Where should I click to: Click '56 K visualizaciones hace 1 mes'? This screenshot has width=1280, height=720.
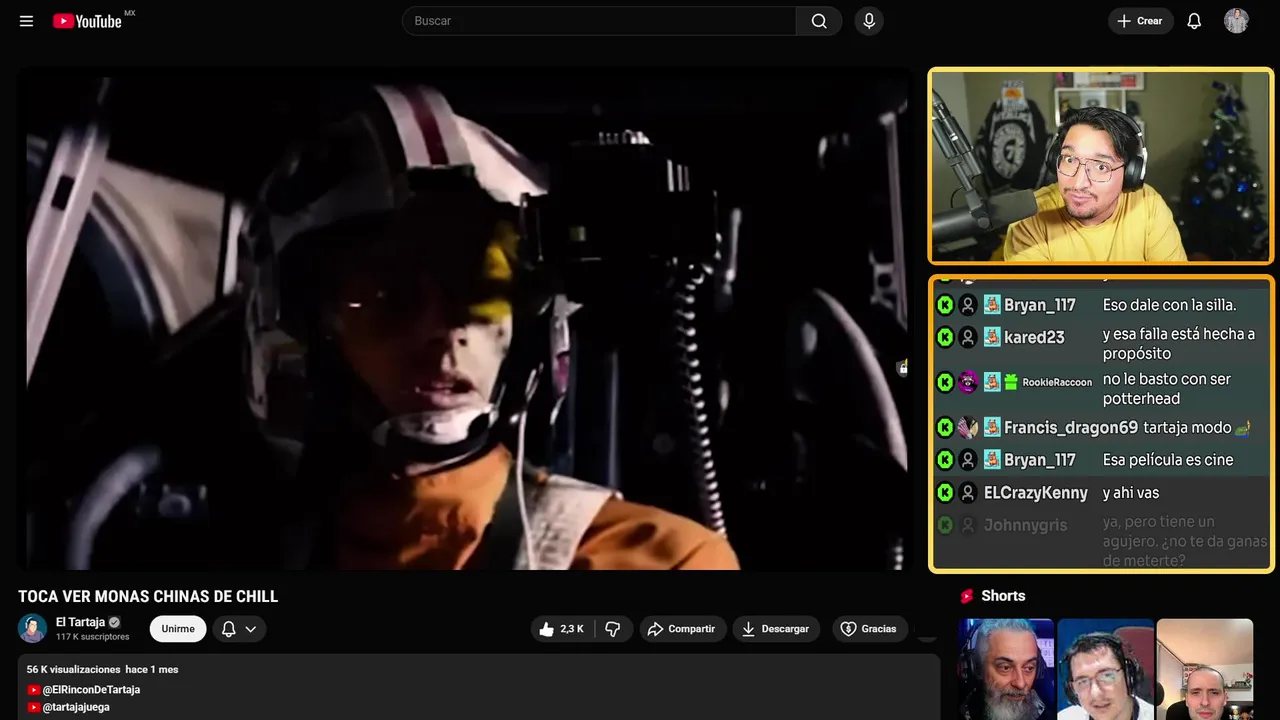(102, 669)
